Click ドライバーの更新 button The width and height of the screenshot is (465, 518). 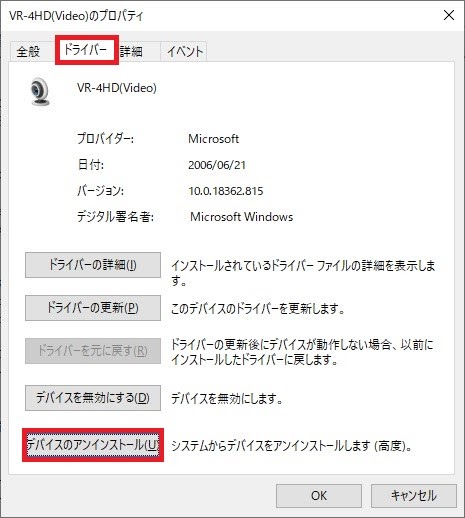[93, 308]
